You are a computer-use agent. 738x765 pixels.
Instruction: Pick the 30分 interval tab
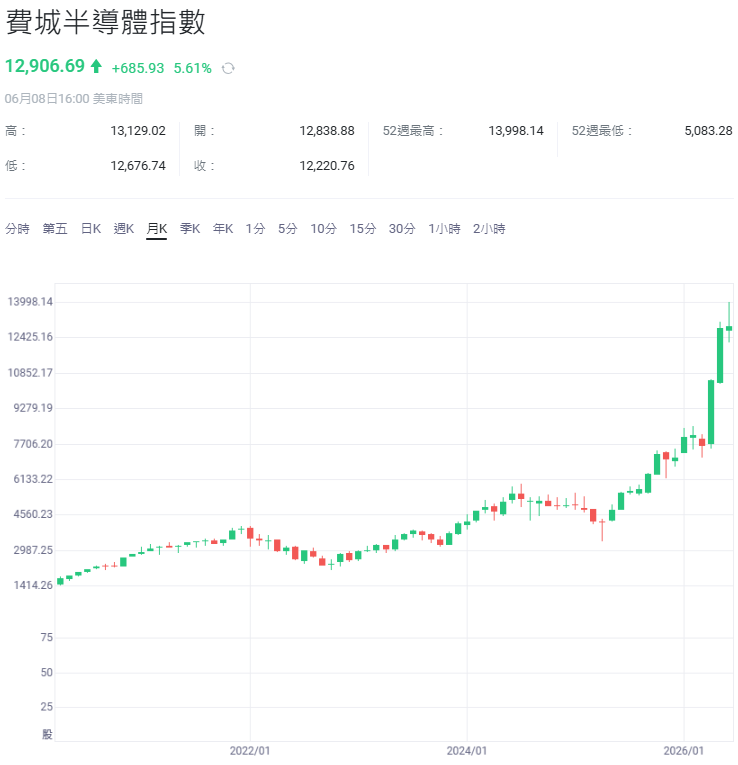pos(402,228)
